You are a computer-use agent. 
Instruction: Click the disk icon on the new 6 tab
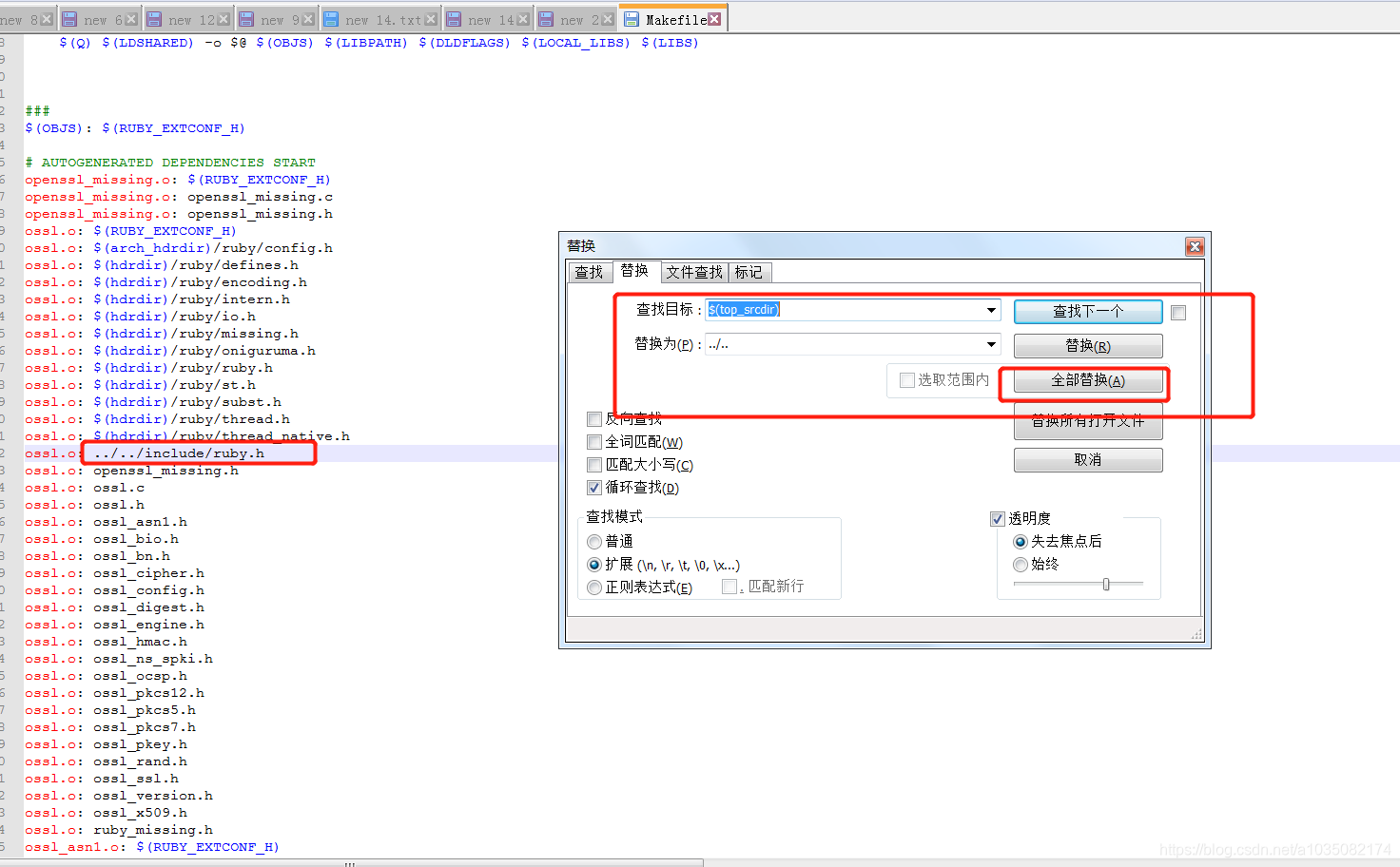point(69,19)
